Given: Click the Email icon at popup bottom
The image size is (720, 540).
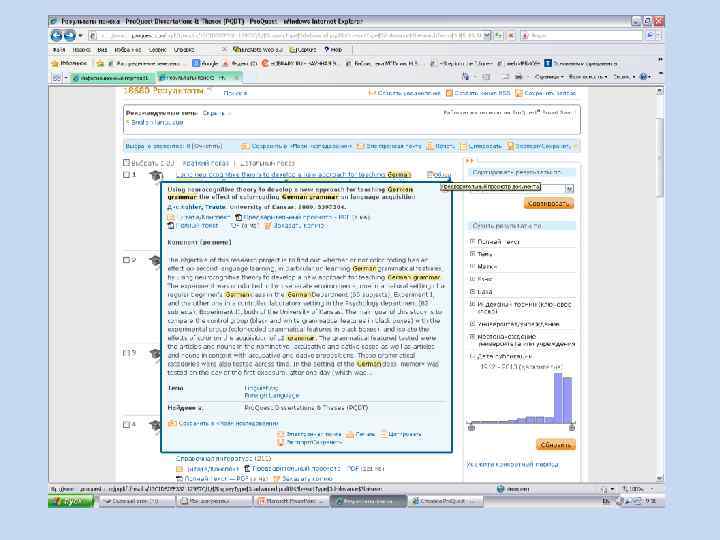Looking at the screenshot, I should coord(281,434).
